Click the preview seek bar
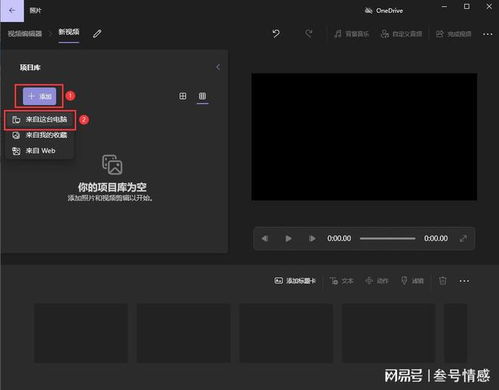 387,238
